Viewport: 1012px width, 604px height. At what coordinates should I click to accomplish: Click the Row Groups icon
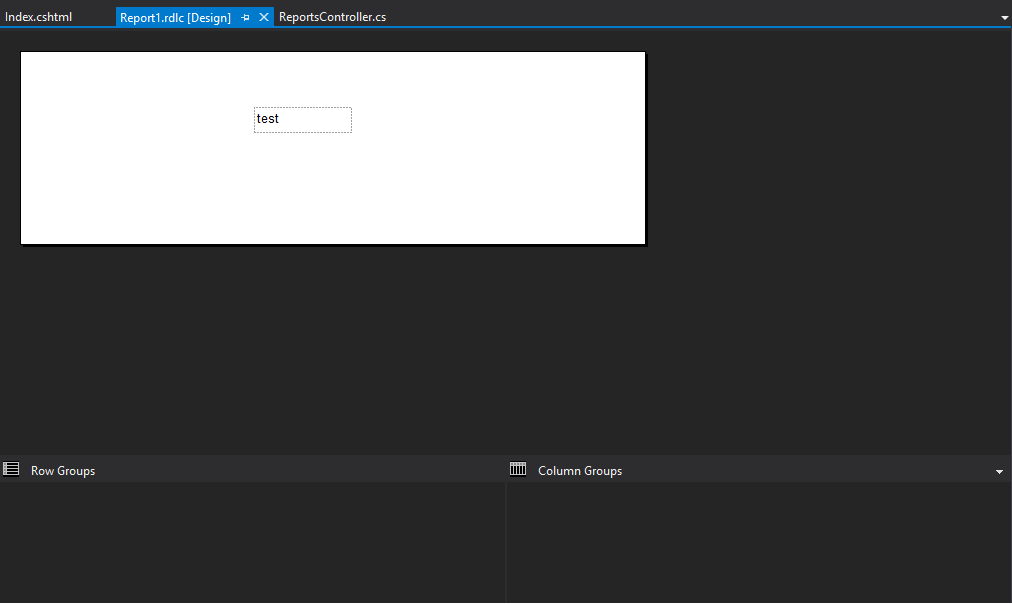tap(11, 469)
